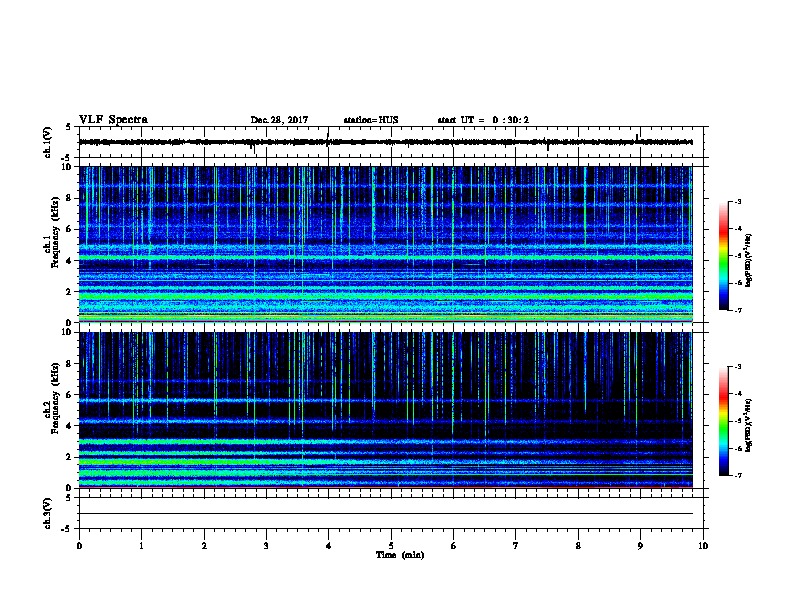This screenshot has height=612, width=792.
Task: Click the "ch.3(V)" axis label
Action: point(47,513)
